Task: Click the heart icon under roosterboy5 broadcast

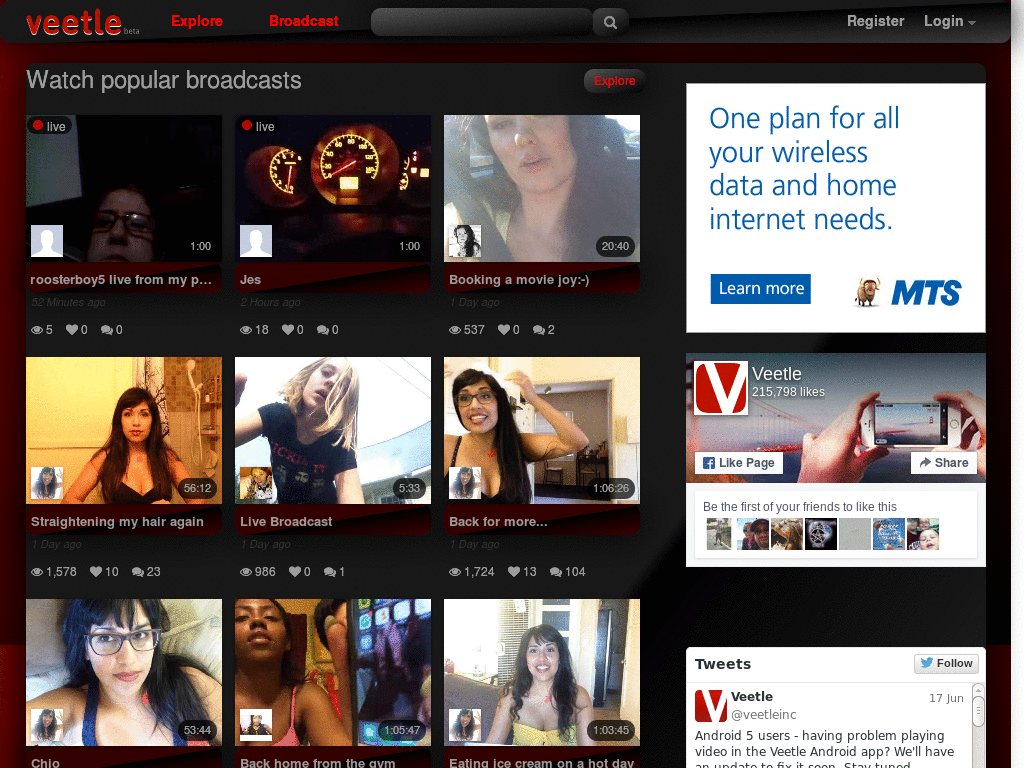Action: pos(72,329)
